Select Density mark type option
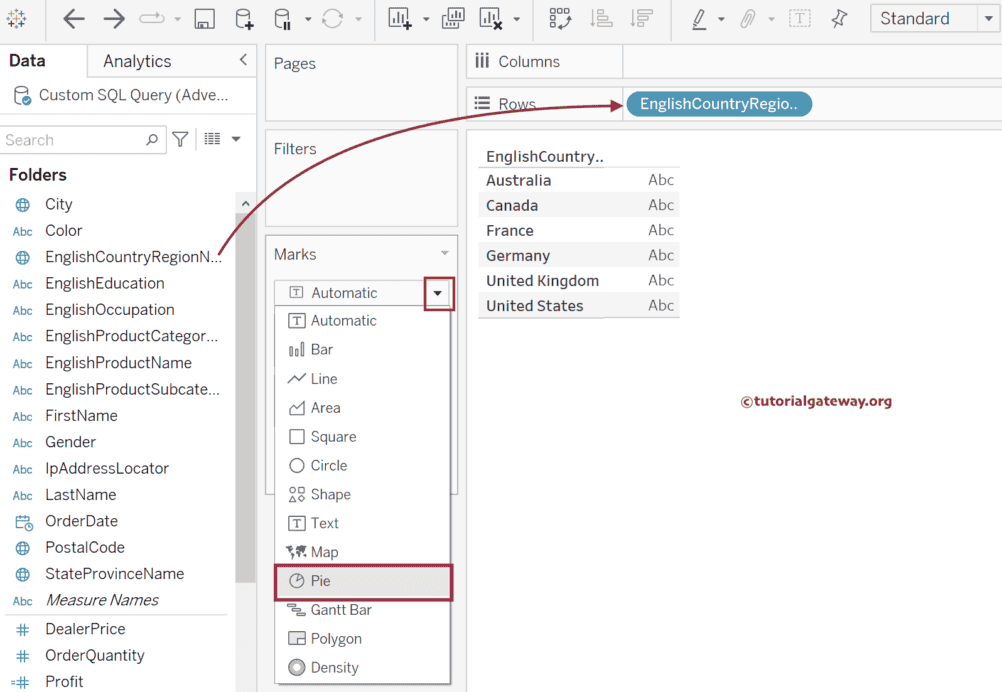 point(334,668)
